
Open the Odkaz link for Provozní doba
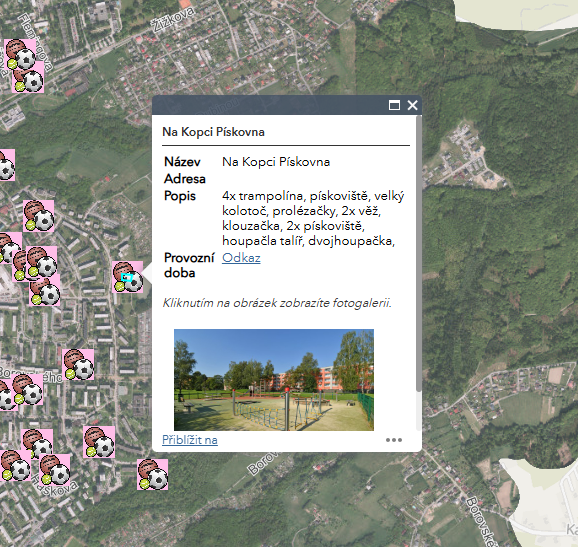[x=241, y=258]
